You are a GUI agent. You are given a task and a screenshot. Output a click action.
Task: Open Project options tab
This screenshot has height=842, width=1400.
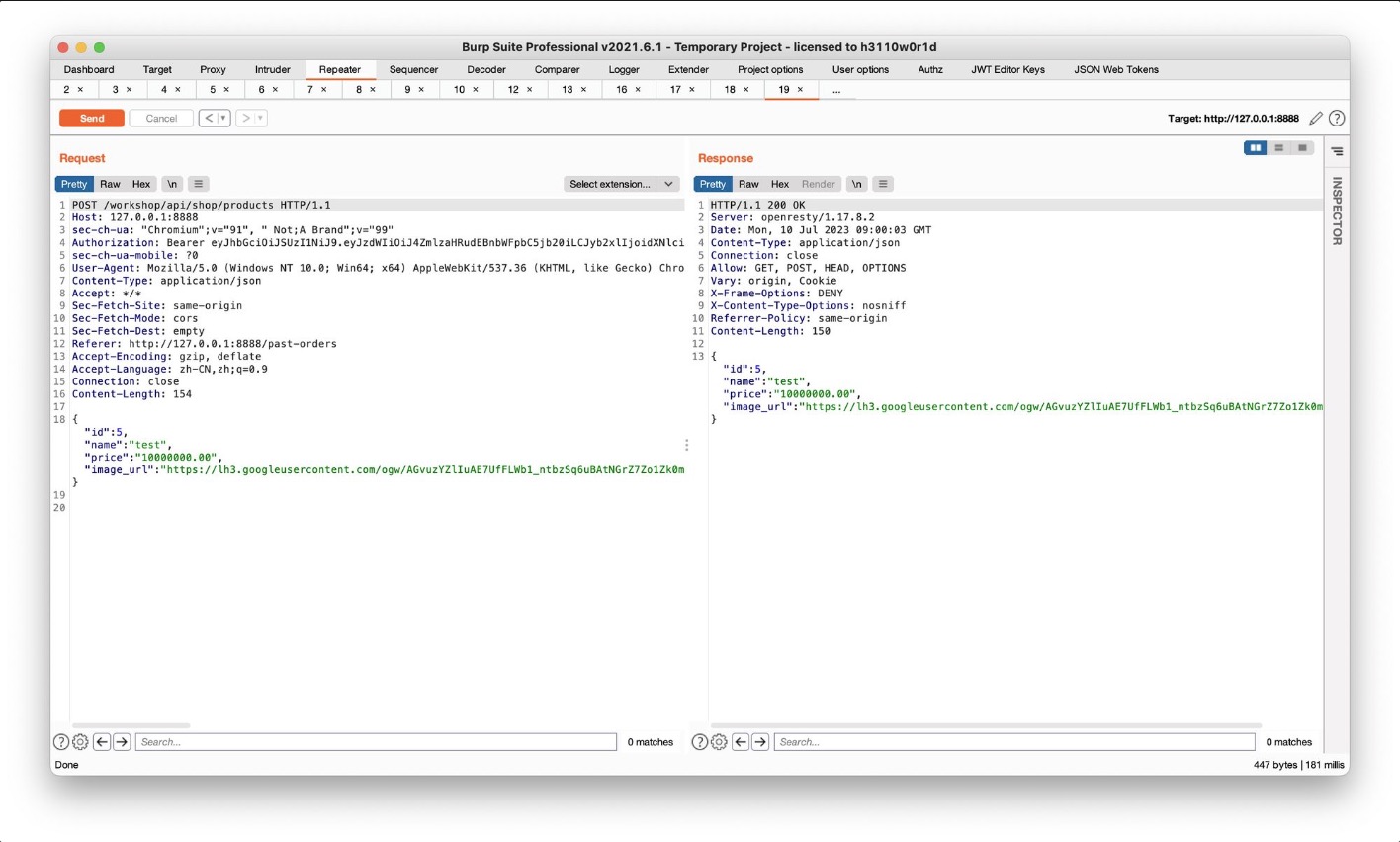[x=770, y=70]
